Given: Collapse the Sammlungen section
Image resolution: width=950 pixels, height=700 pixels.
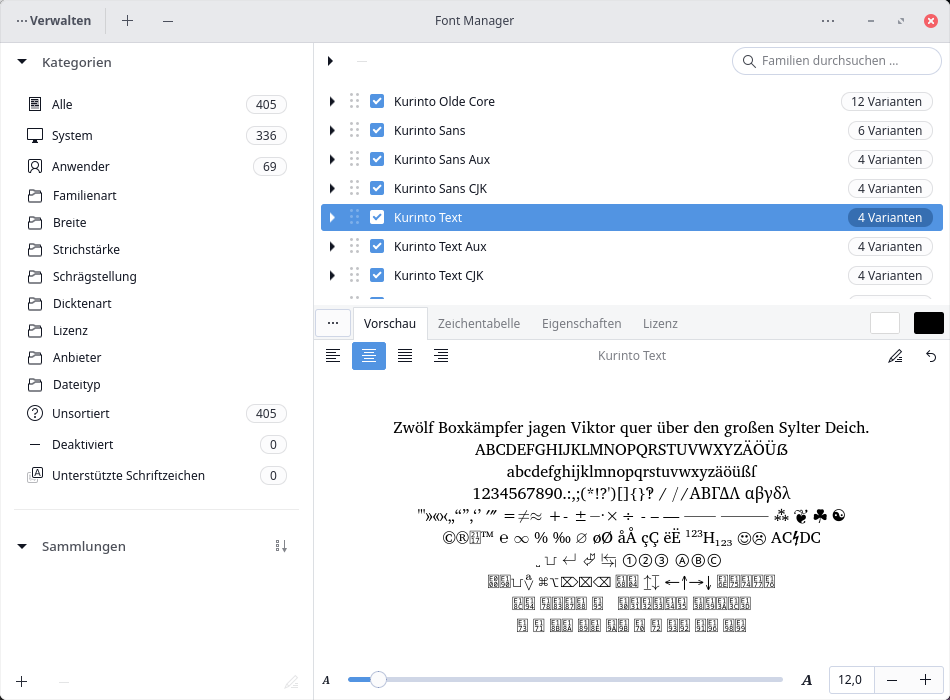Looking at the screenshot, I should tap(22, 546).
